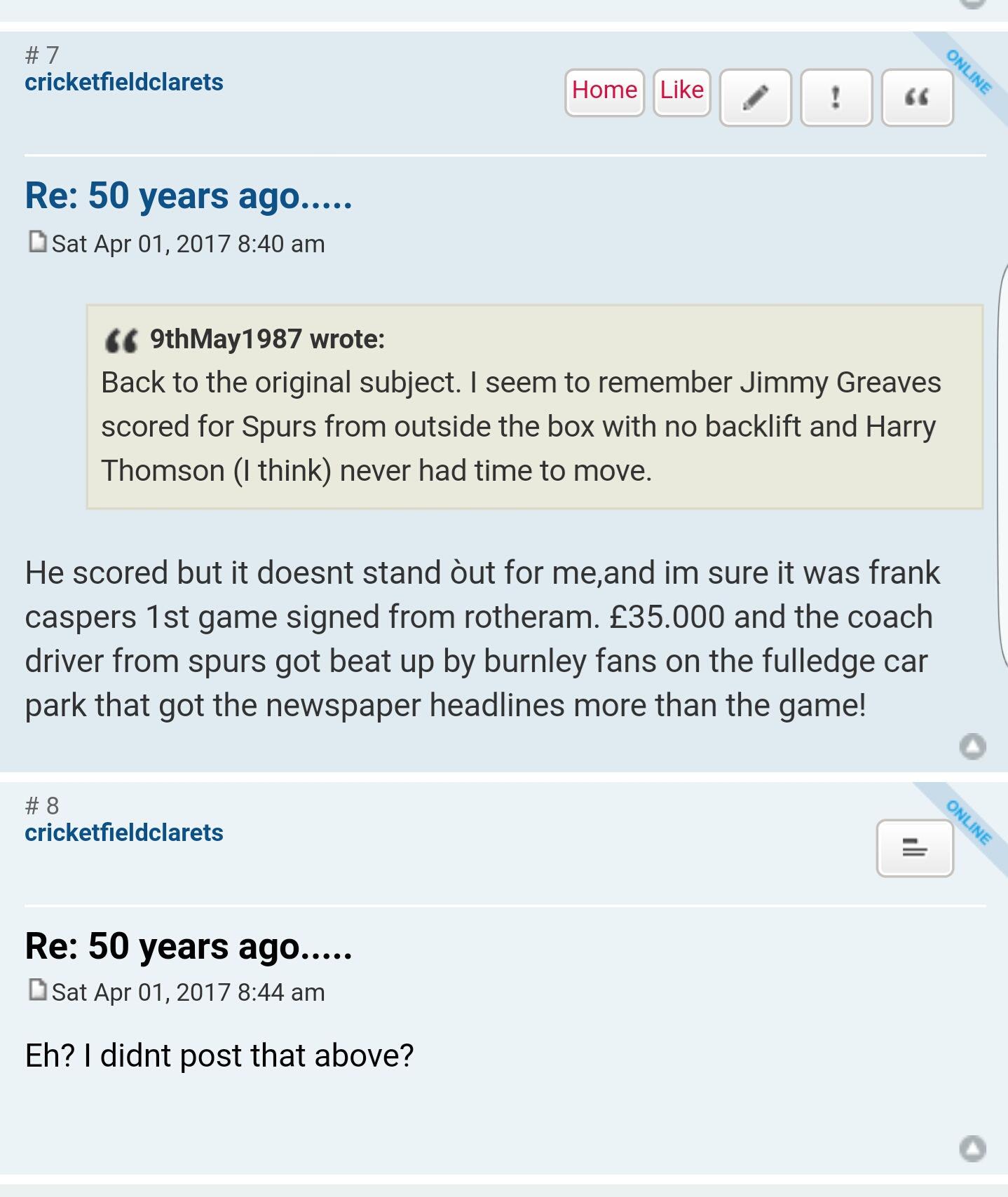Image resolution: width=1008 pixels, height=1197 pixels.
Task: Expand post 8 actions menu button
Action: [915, 848]
